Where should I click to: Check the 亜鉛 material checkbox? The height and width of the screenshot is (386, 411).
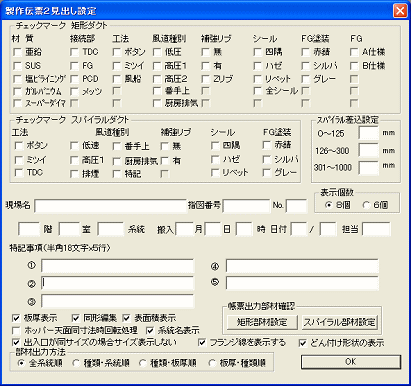coord(17,52)
